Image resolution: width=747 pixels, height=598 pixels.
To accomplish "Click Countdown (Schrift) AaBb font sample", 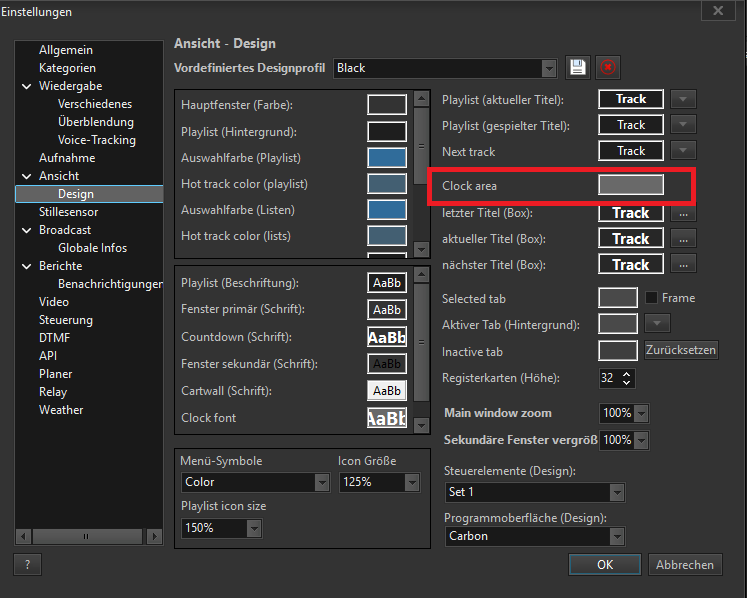I will coord(387,337).
